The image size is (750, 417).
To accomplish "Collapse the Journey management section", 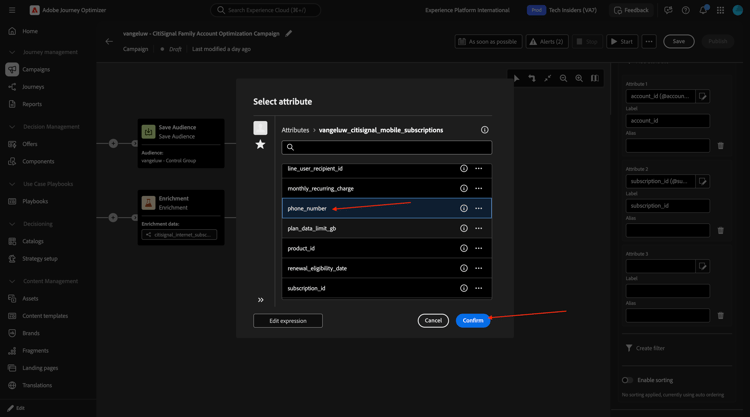I will 12,52.
